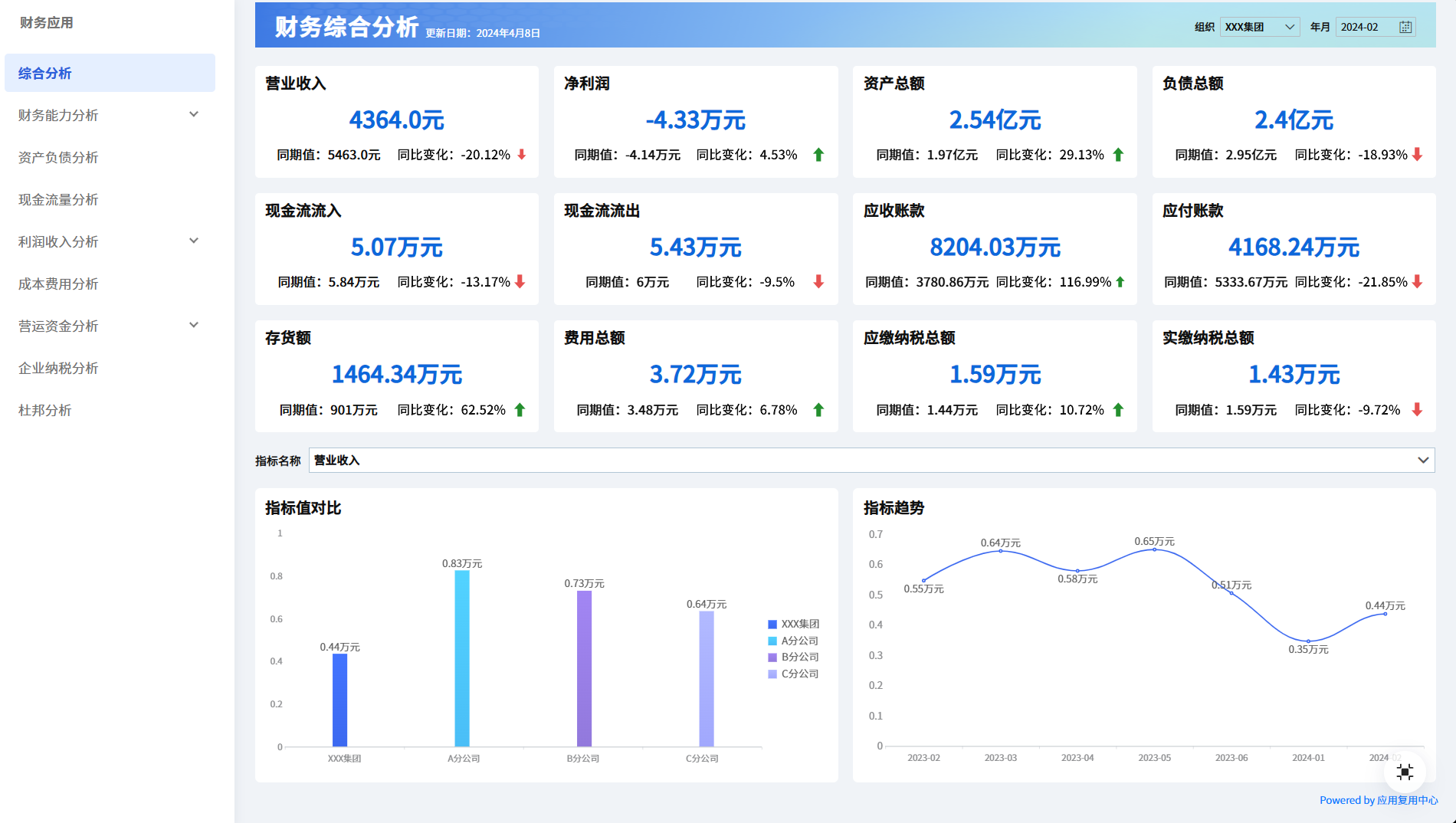Click dropdown arrow of 指标名称 selector

(x=1423, y=460)
